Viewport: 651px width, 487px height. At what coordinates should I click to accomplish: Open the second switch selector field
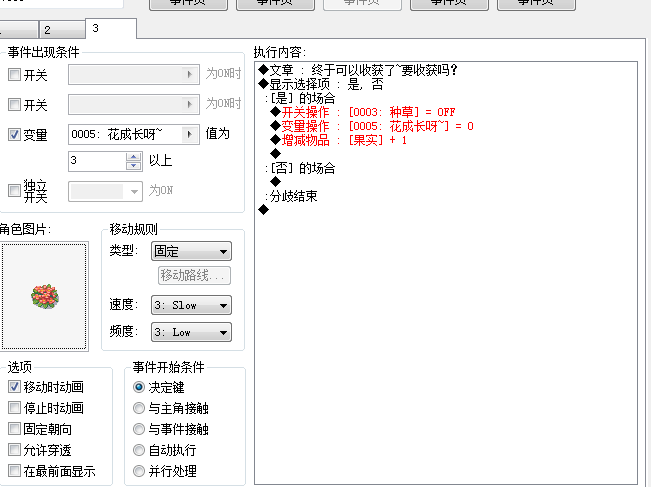tap(134, 104)
